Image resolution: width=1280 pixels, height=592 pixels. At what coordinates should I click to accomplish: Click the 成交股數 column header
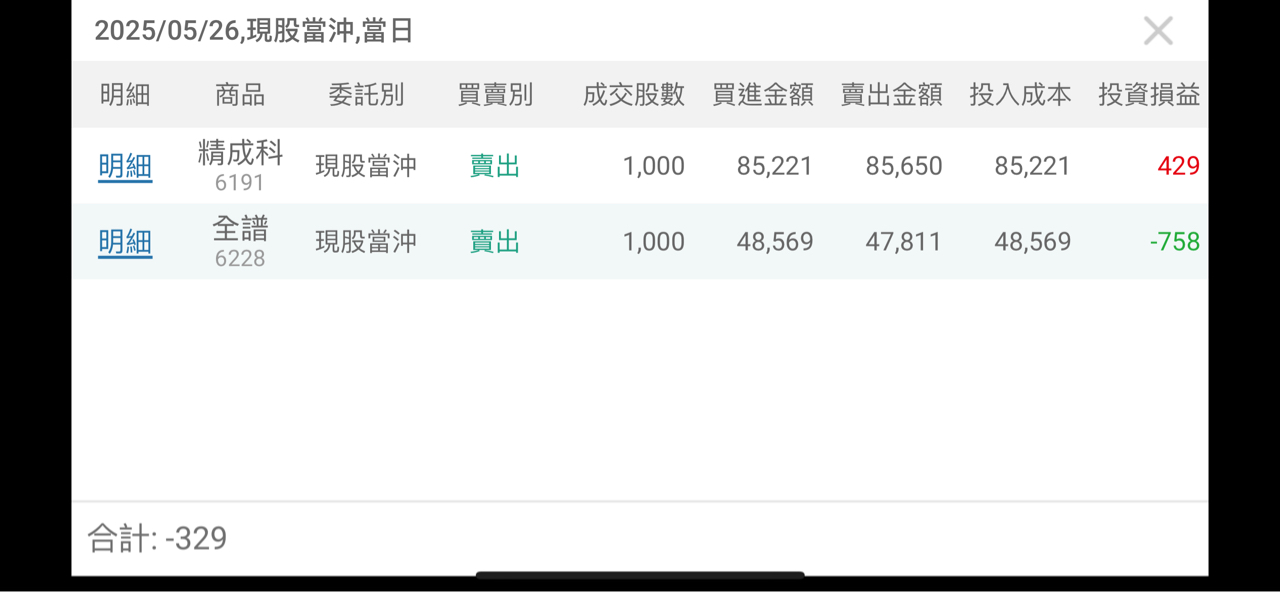pyautogui.click(x=634, y=95)
